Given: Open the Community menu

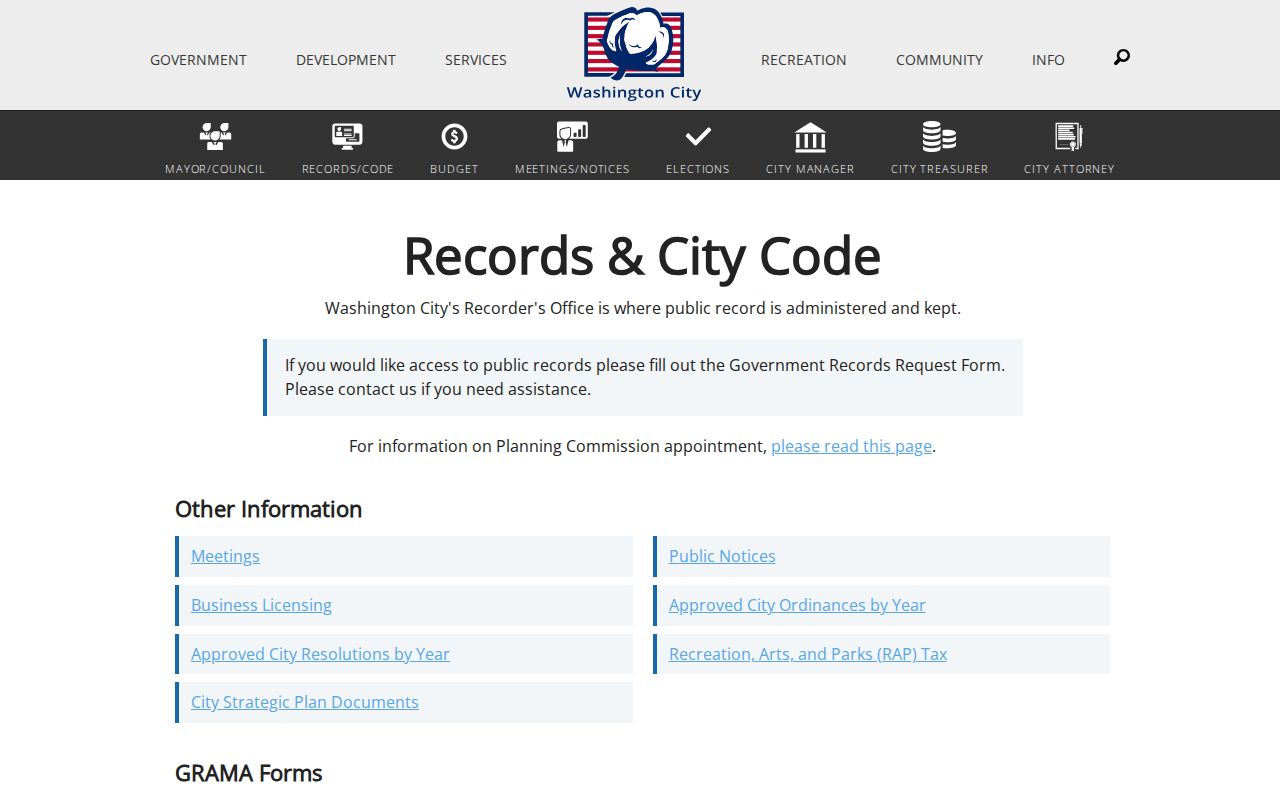Looking at the screenshot, I should 939,60.
